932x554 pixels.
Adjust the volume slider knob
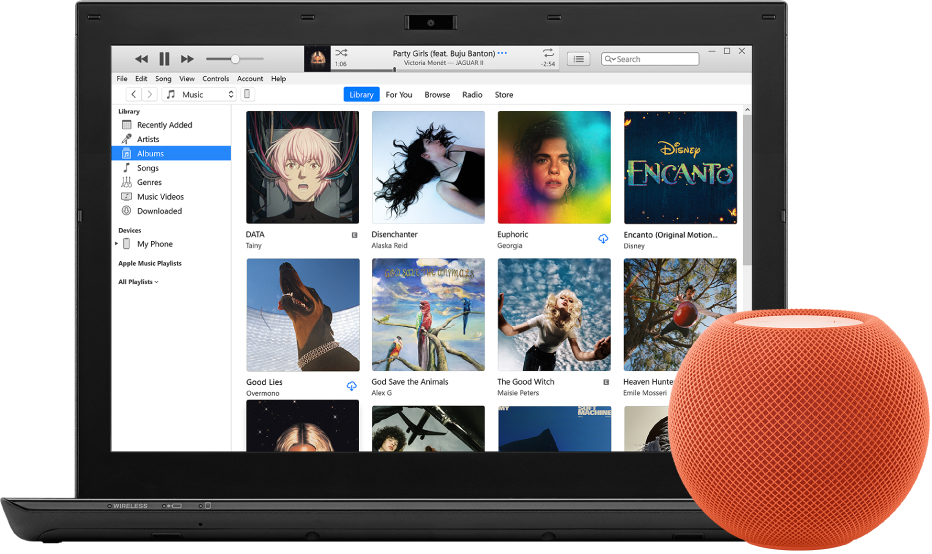point(235,59)
